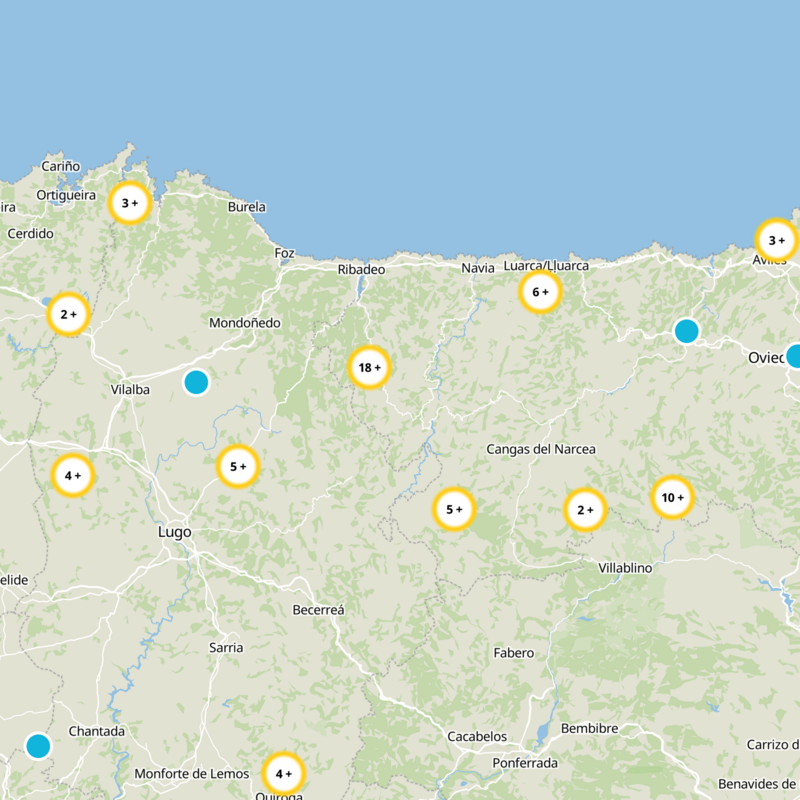Click the Cerdido label
Screen dimensions: 800x800
(x=31, y=234)
